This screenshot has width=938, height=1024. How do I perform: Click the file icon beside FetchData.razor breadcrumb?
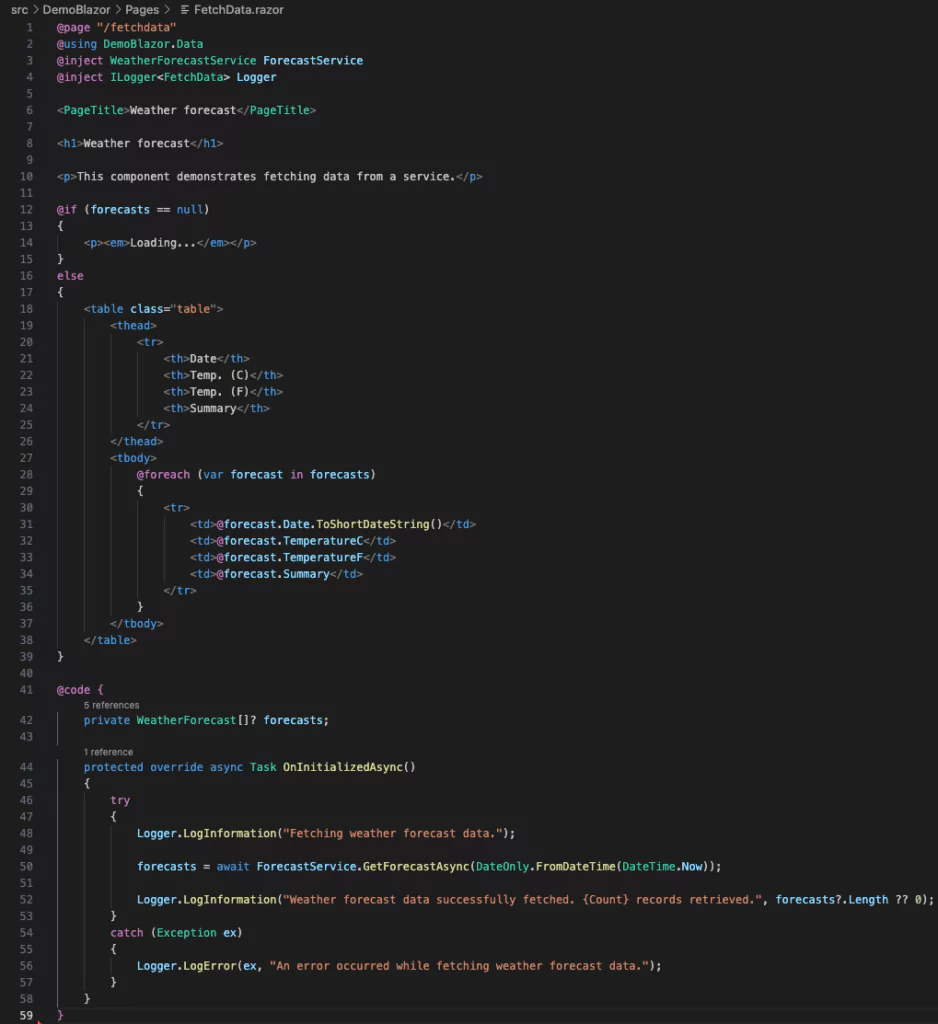point(185,10)
